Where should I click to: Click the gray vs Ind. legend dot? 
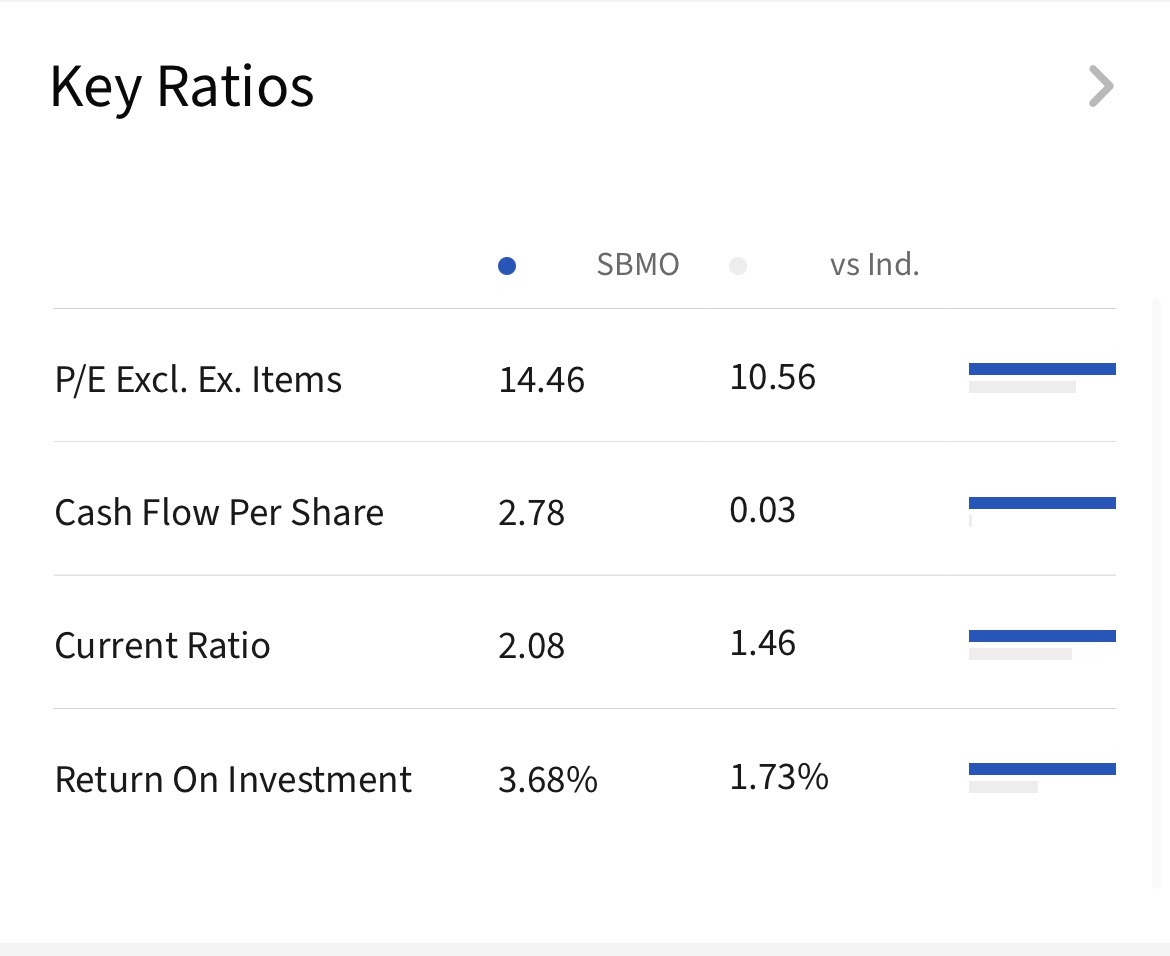pyautogui.click(x=738, y=266)
